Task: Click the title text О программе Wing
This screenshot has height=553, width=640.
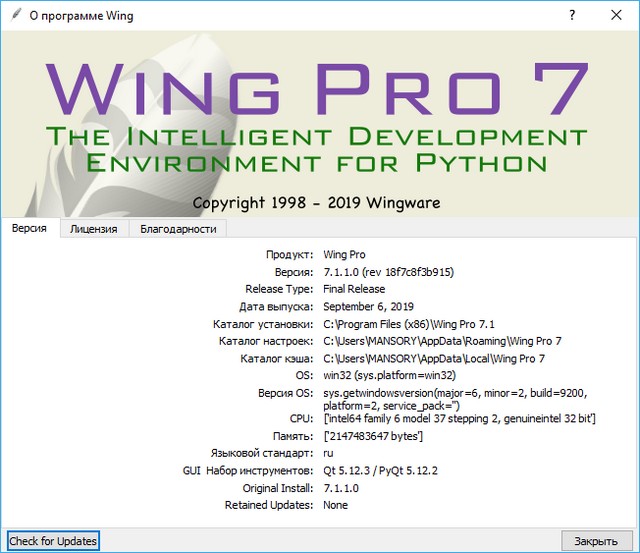Action: pyautogui.click(x=82, y=16)
